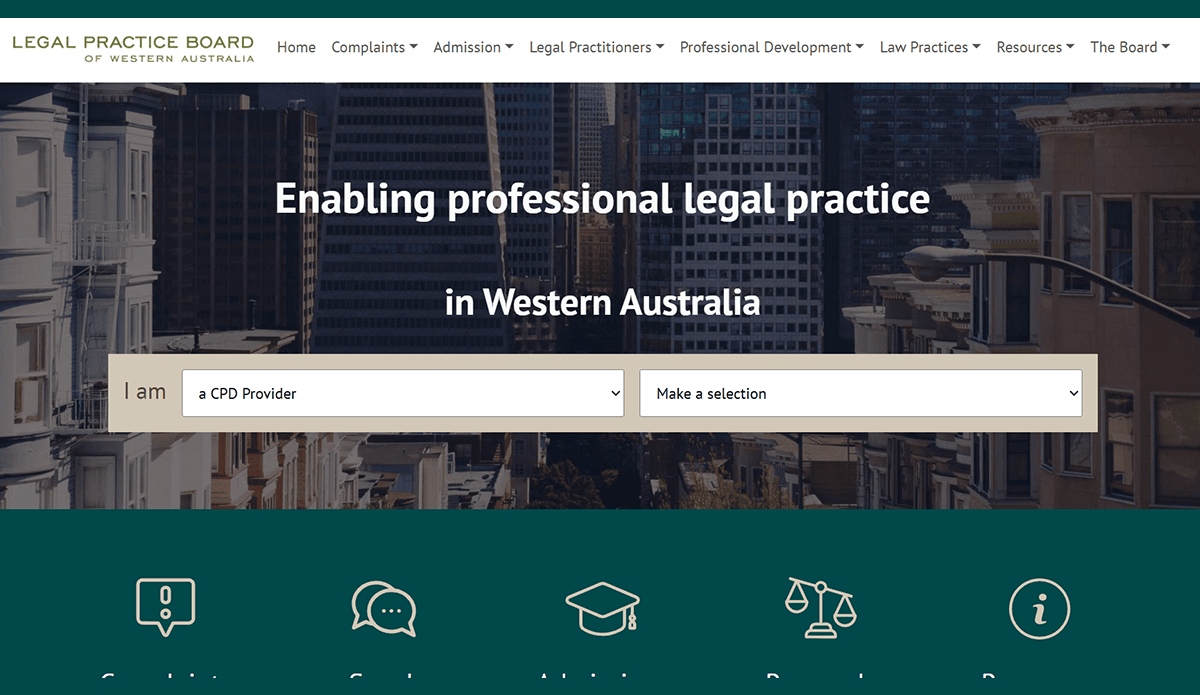
Task: Open the 'a CPD Provider' dropdown
Action: pyautogui.click(x=403, y=393)
